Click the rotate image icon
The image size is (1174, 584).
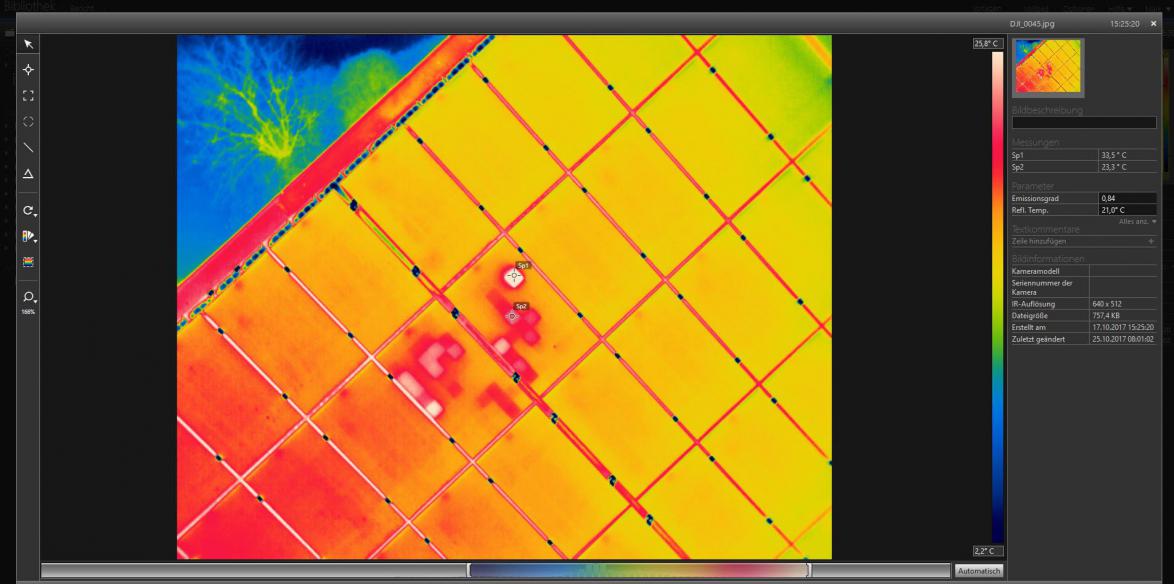(27, 211)
